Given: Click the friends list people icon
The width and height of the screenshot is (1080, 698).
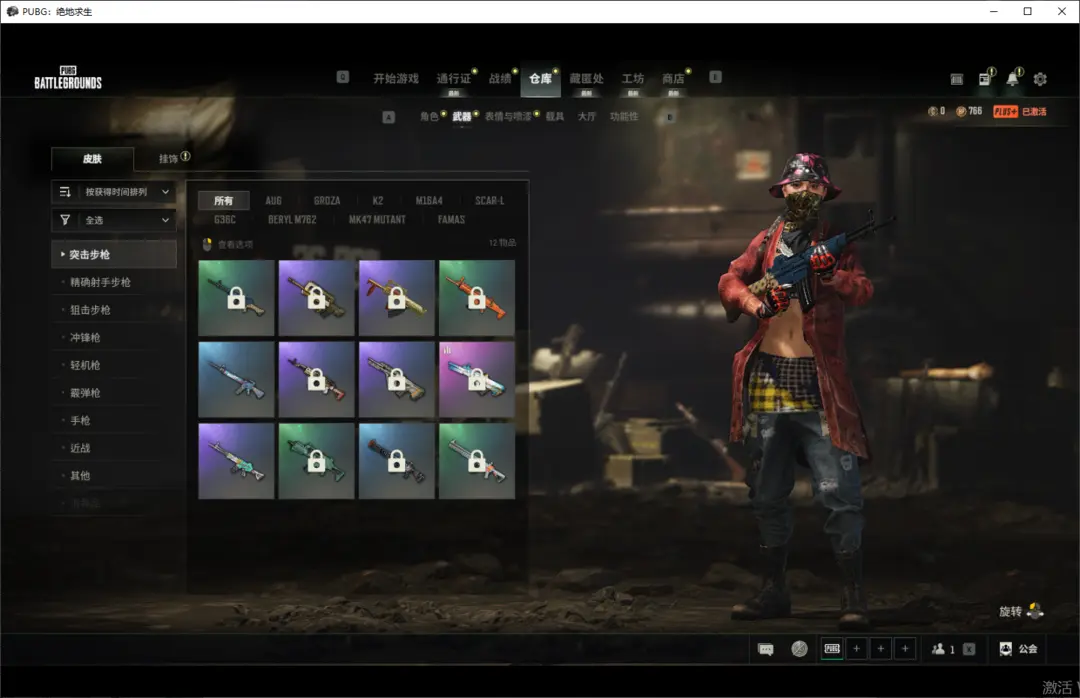Looking at the screenshot, I should 938,649.
